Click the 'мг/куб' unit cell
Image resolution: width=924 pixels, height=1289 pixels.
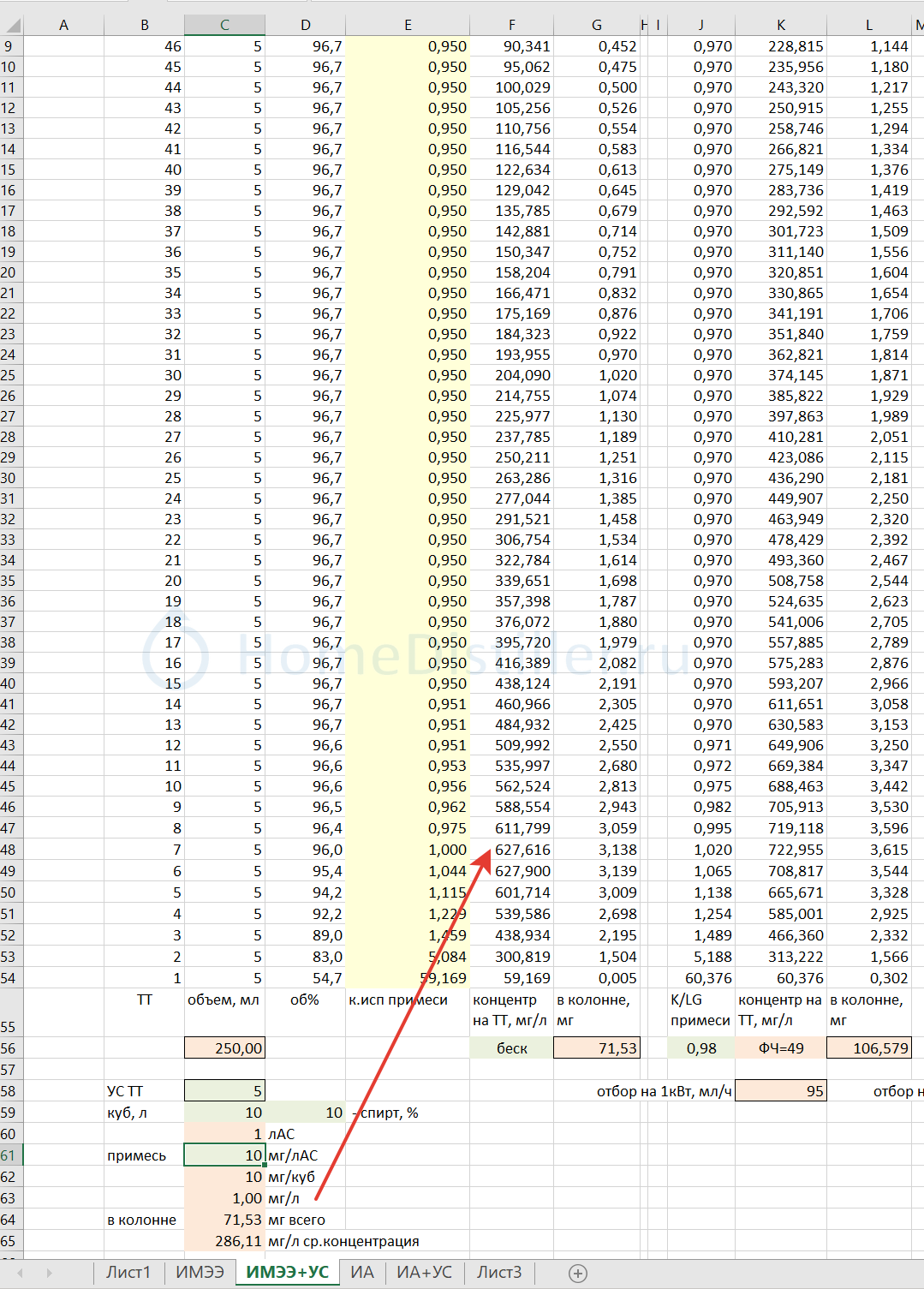point(305,1177)
